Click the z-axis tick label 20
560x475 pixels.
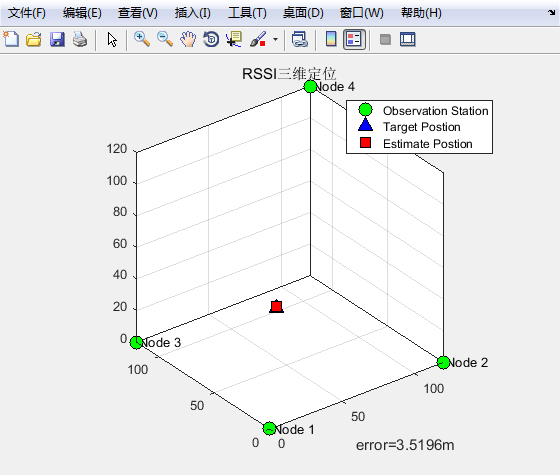pyautogui.click(x=120, y=306)
